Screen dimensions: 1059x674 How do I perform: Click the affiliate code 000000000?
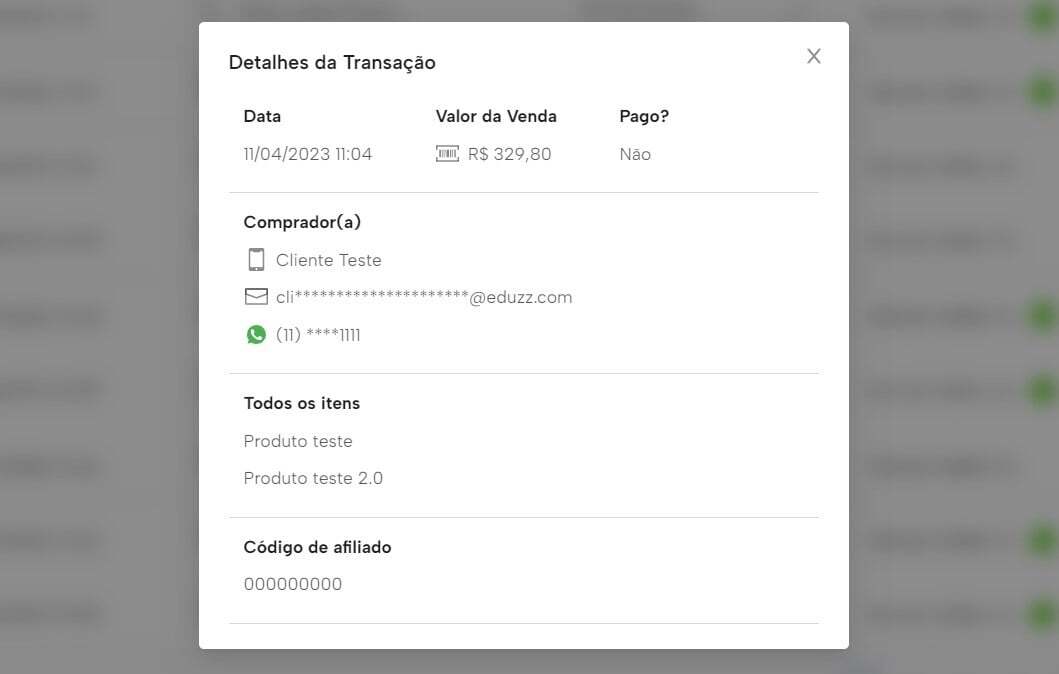293,584
